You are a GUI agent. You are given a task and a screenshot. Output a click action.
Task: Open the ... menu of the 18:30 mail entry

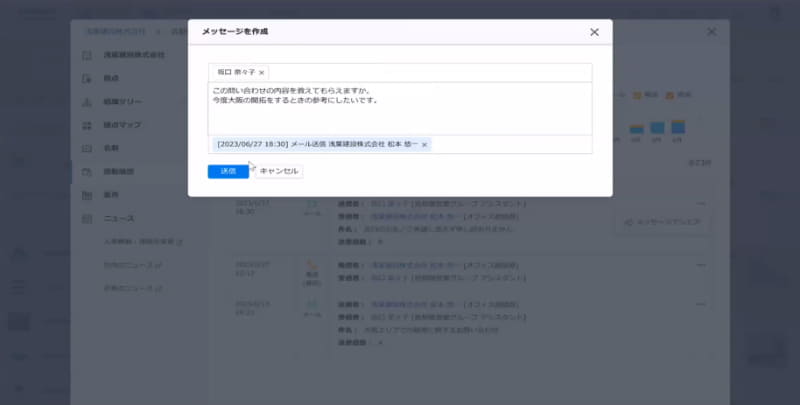point(701,204)
